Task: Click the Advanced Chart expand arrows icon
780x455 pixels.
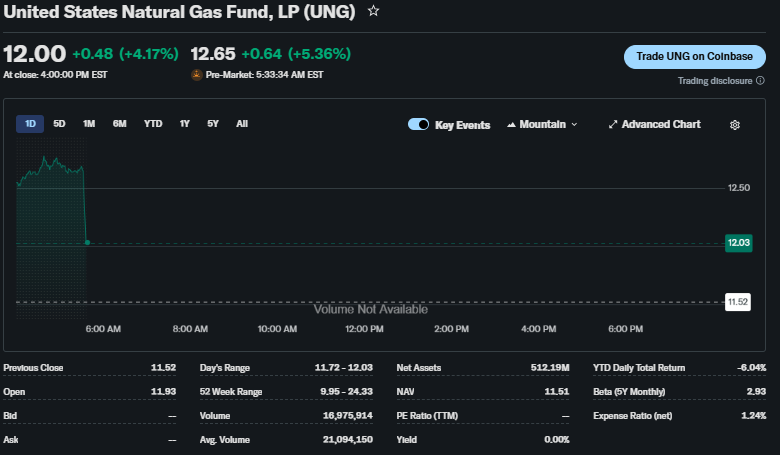Action: [x=613, y=125]
